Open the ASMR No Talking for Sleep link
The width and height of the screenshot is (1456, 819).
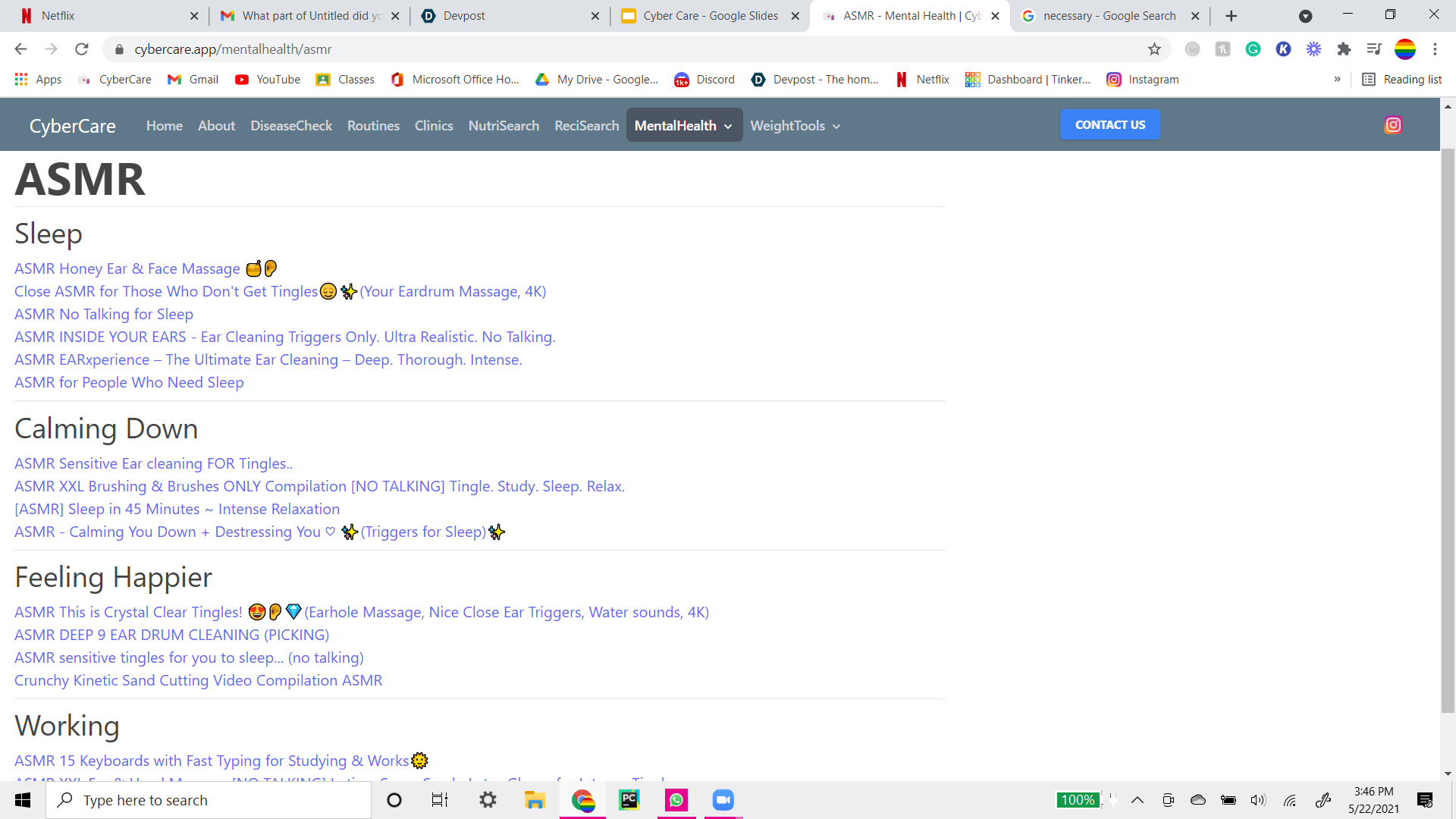(x=104, y=314)
